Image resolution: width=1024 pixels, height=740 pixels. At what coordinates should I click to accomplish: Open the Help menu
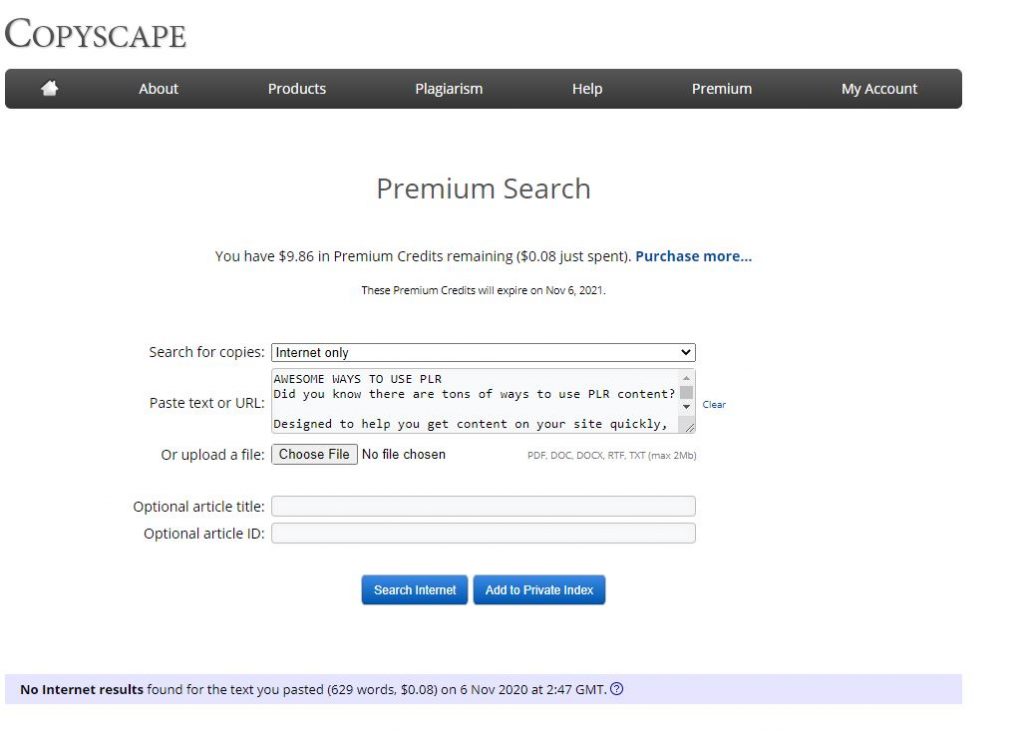[587, 89]
